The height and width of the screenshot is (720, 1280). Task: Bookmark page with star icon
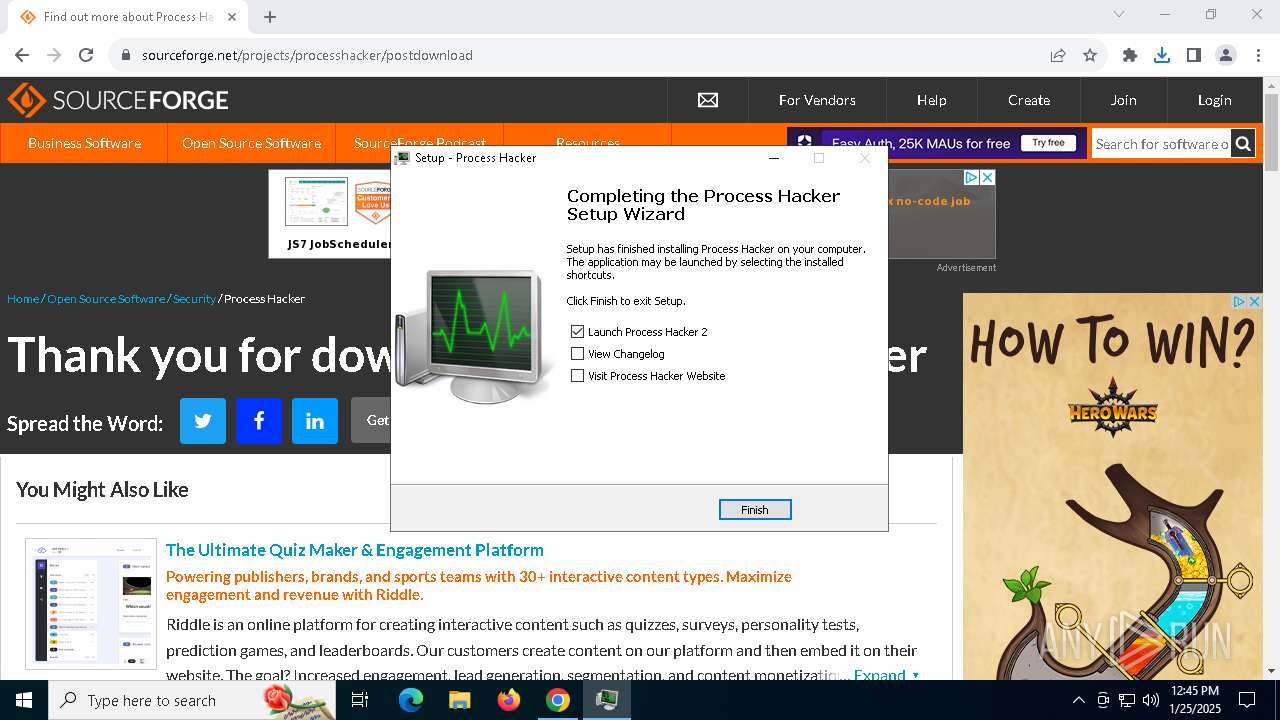coord(1090,55)
